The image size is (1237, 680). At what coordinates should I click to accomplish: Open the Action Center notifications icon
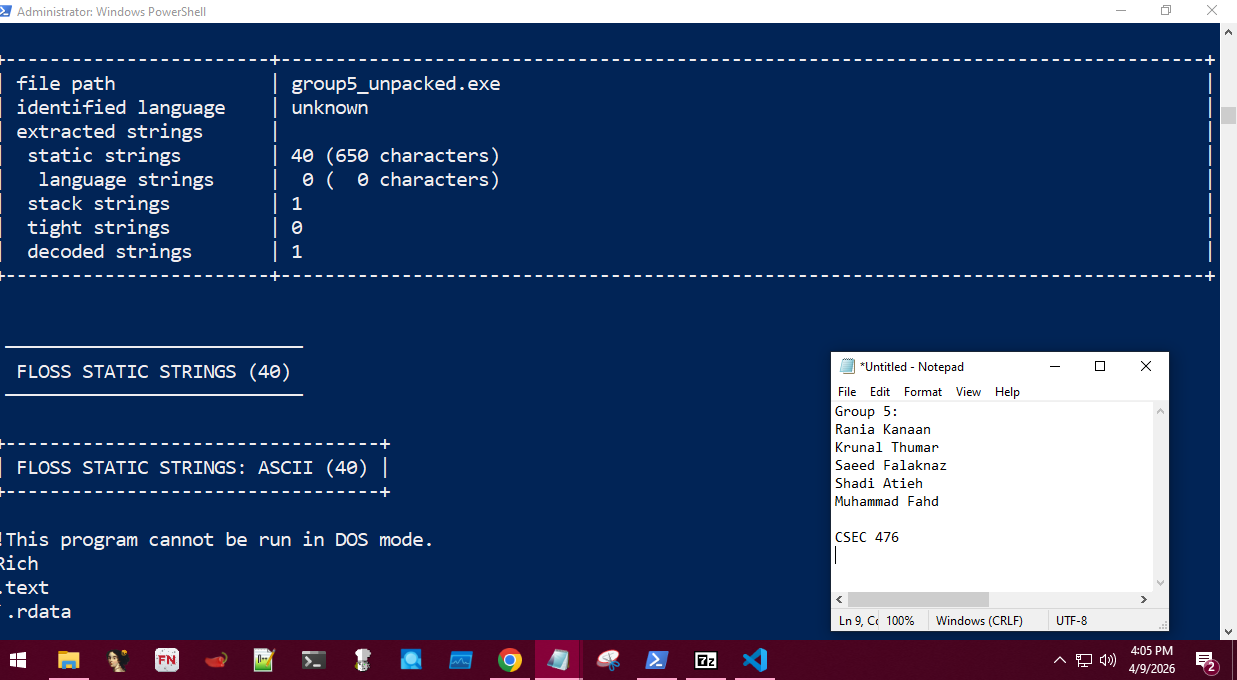pos(1207,660)
